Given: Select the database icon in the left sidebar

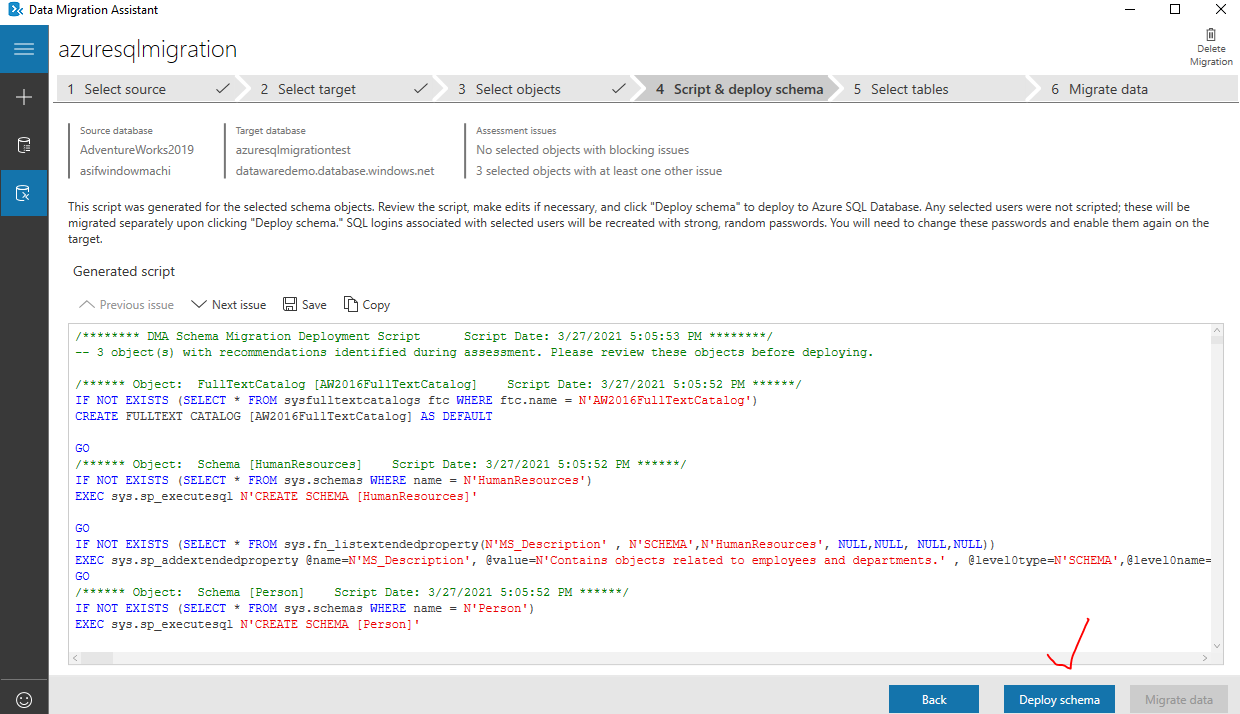Looking at the screenshot, I should coord(22,144).
